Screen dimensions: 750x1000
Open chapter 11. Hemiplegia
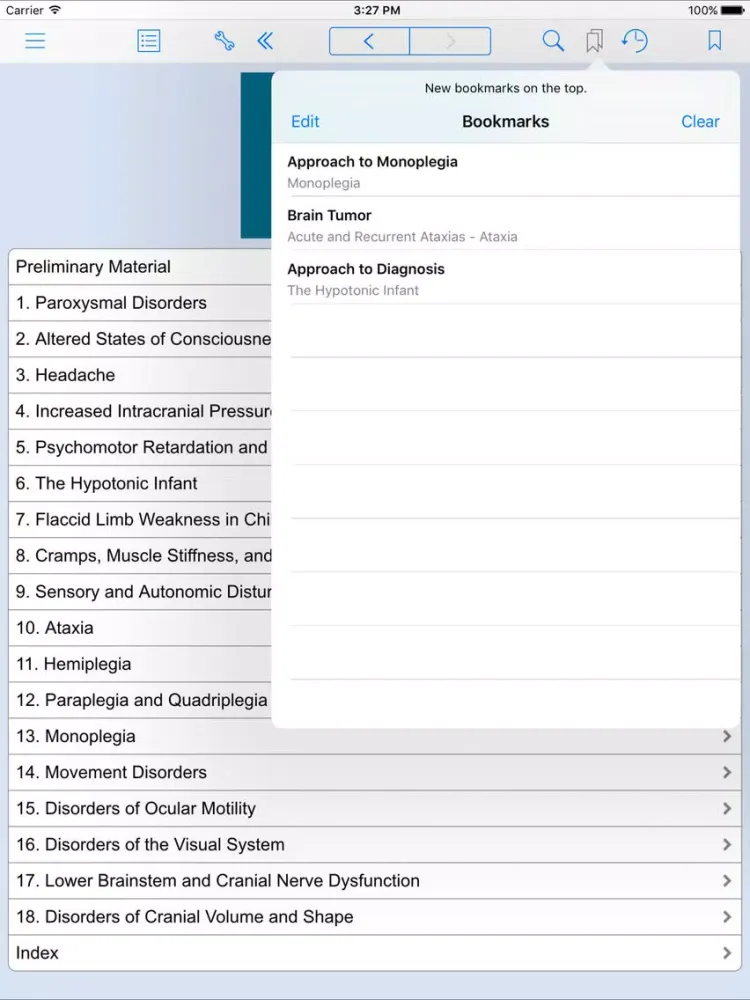coord(140,664)
